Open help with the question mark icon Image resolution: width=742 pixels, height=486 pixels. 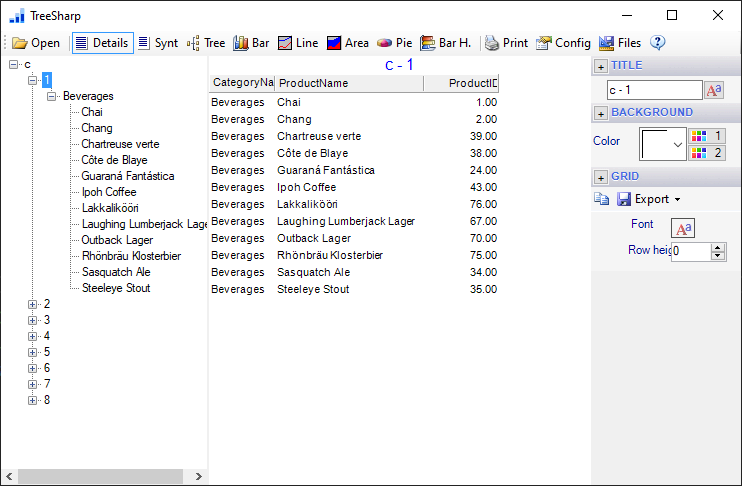tap(657, 43)
